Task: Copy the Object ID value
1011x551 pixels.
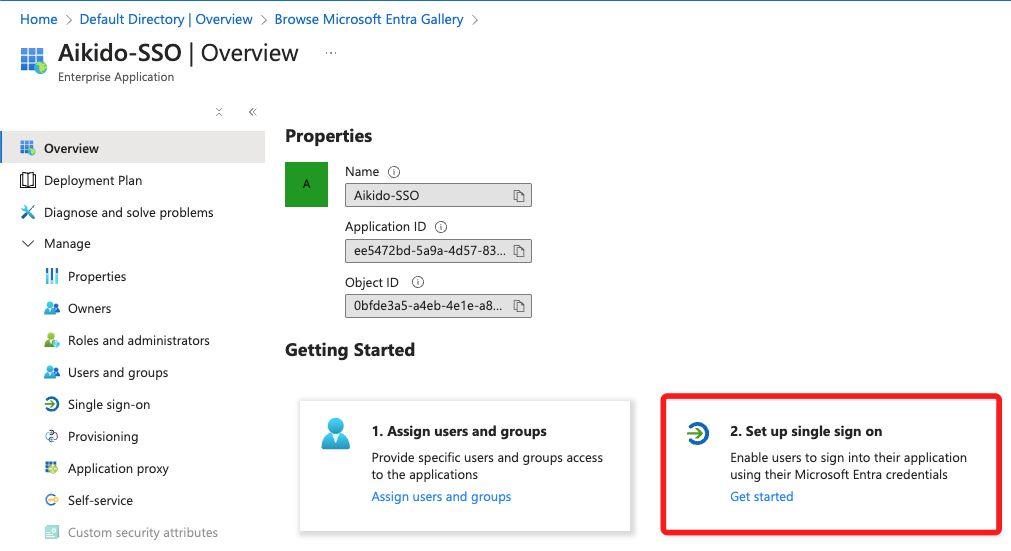Action: 519,306
